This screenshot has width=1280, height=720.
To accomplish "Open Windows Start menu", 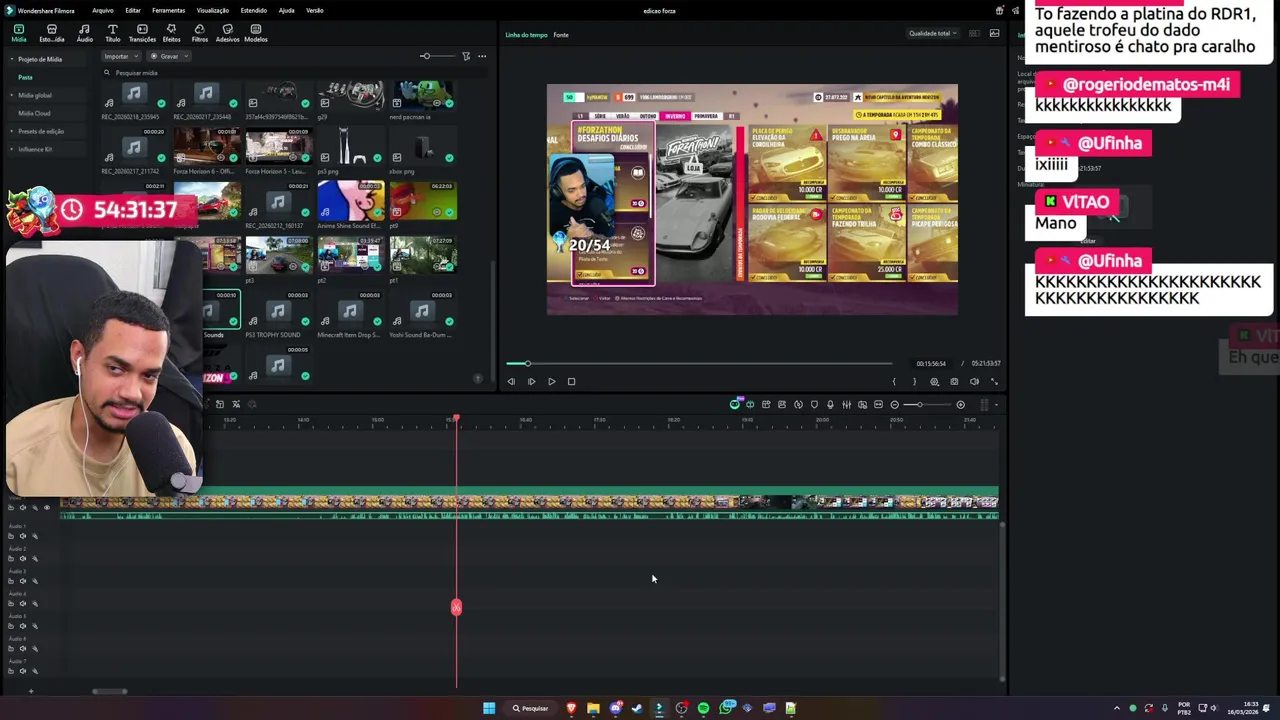I will click(489, 708).
